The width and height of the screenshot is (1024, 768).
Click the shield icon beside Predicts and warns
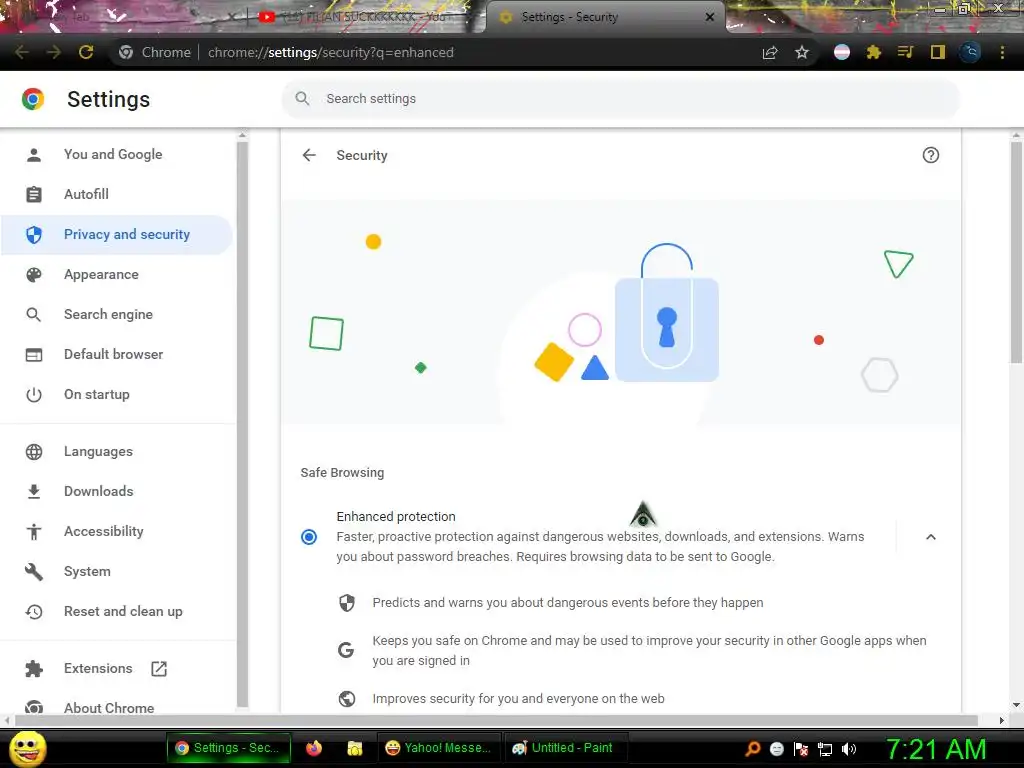pos(347,603)
